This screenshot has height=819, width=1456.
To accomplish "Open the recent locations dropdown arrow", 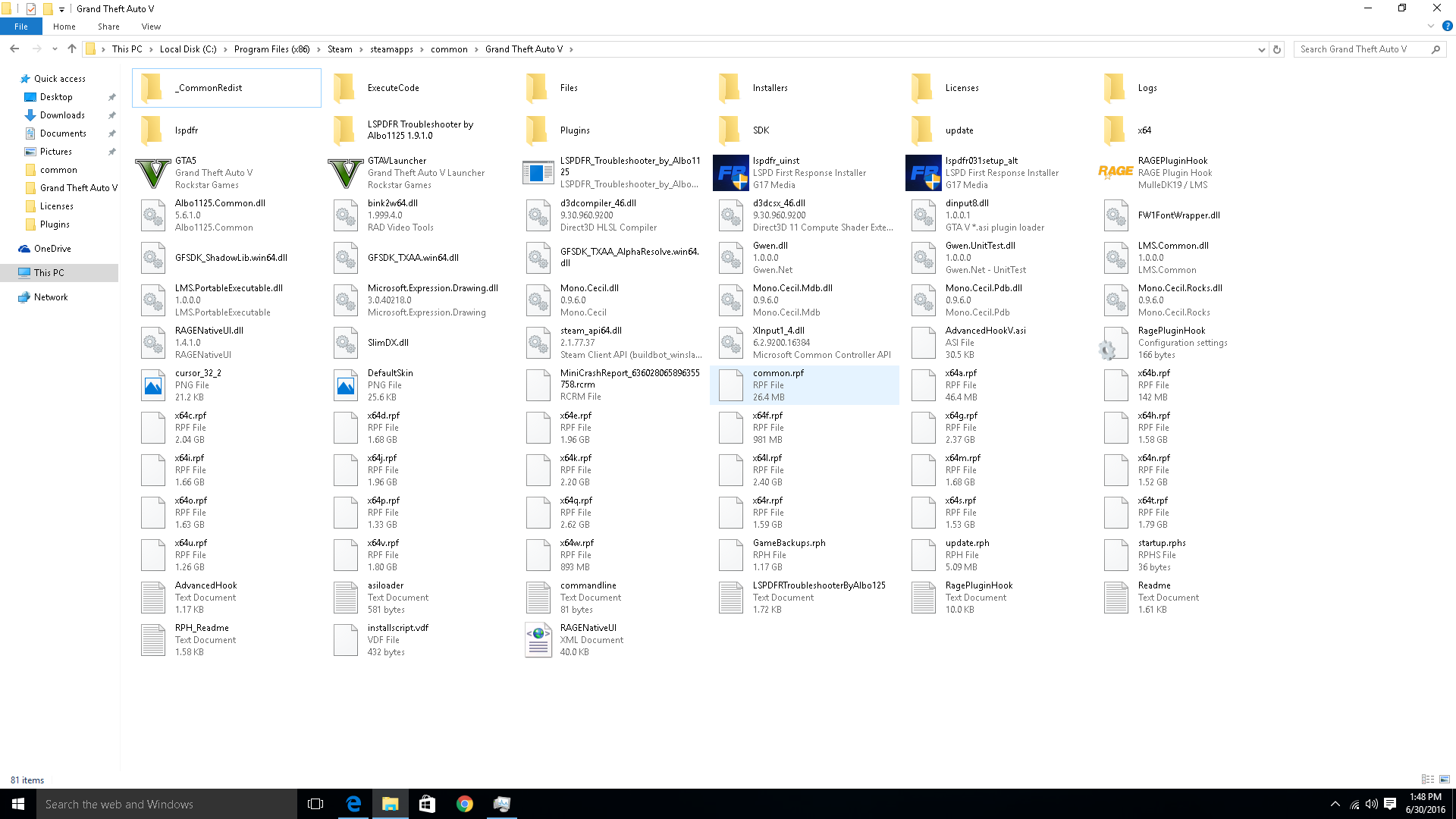I will pos(55,49).
